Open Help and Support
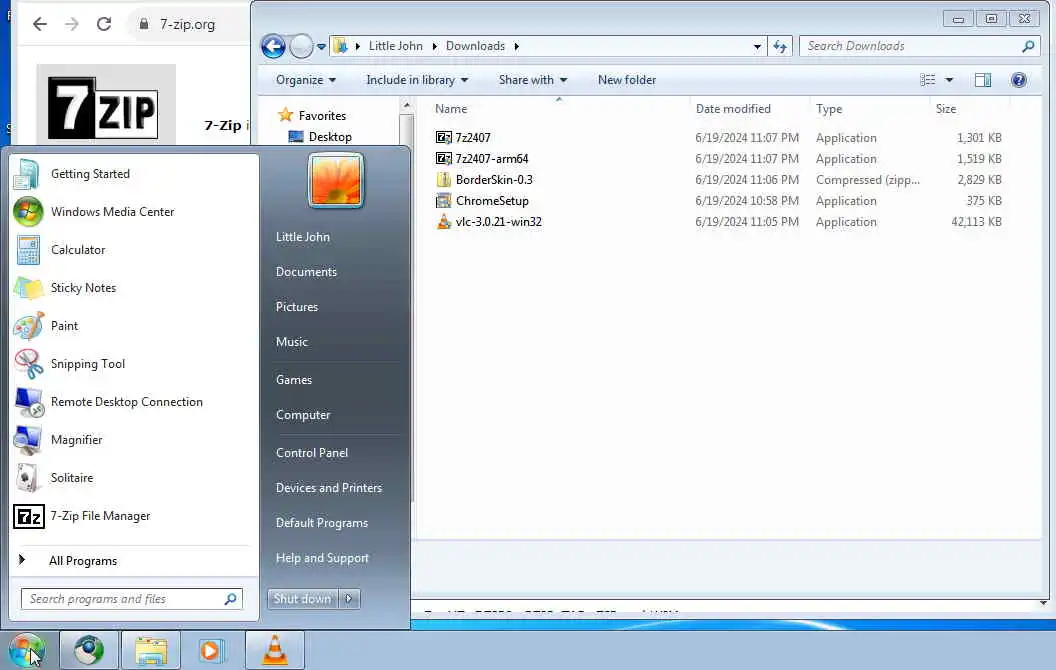This screenshot has width=1056, height=670. tap(322, 558)
